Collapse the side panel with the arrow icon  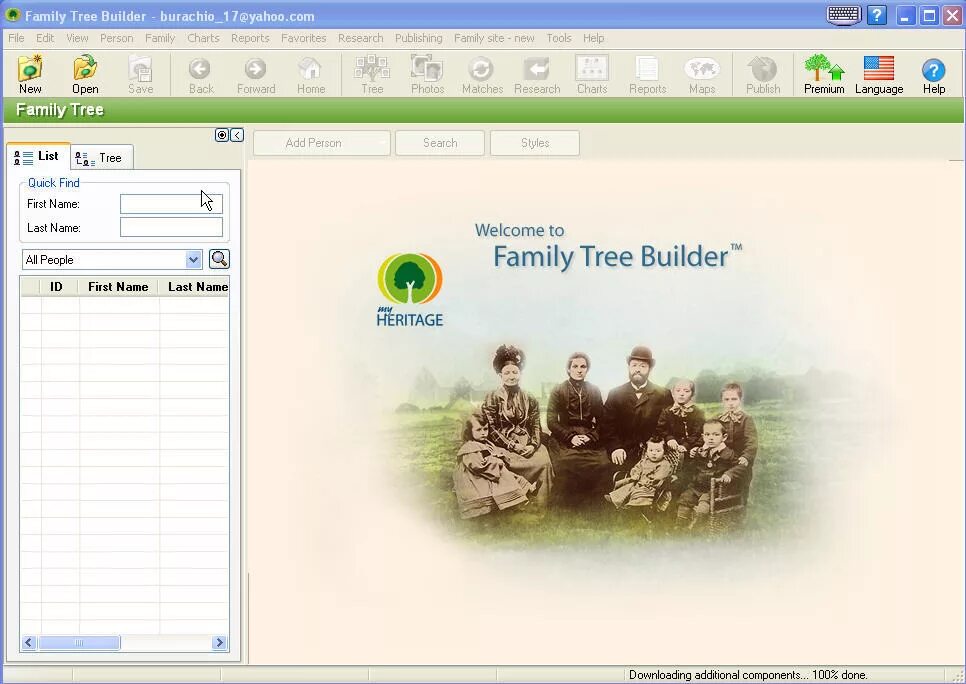[237, 135]
